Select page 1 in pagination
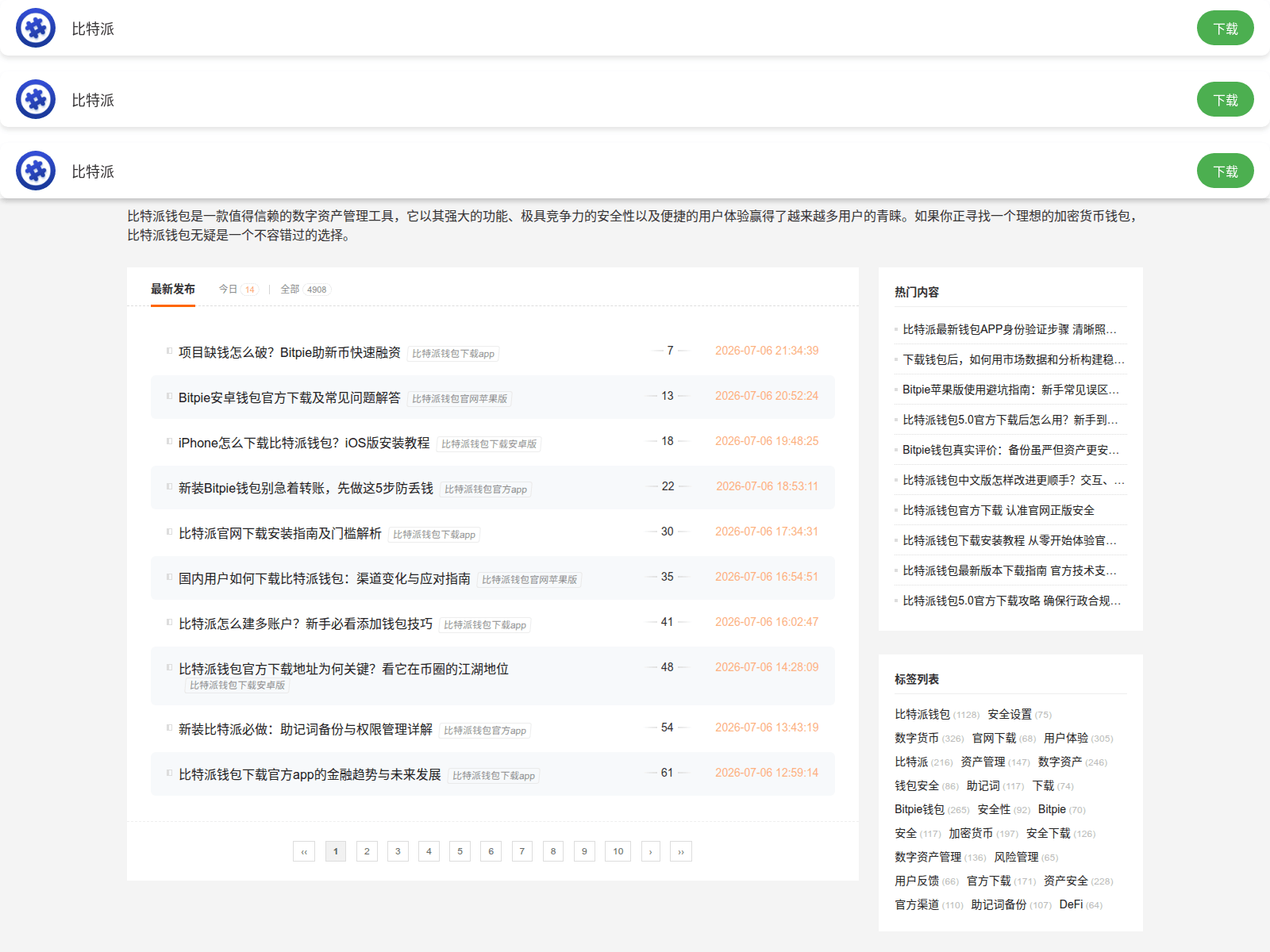This screenshot has height=952, width=1270. (336, 851)
